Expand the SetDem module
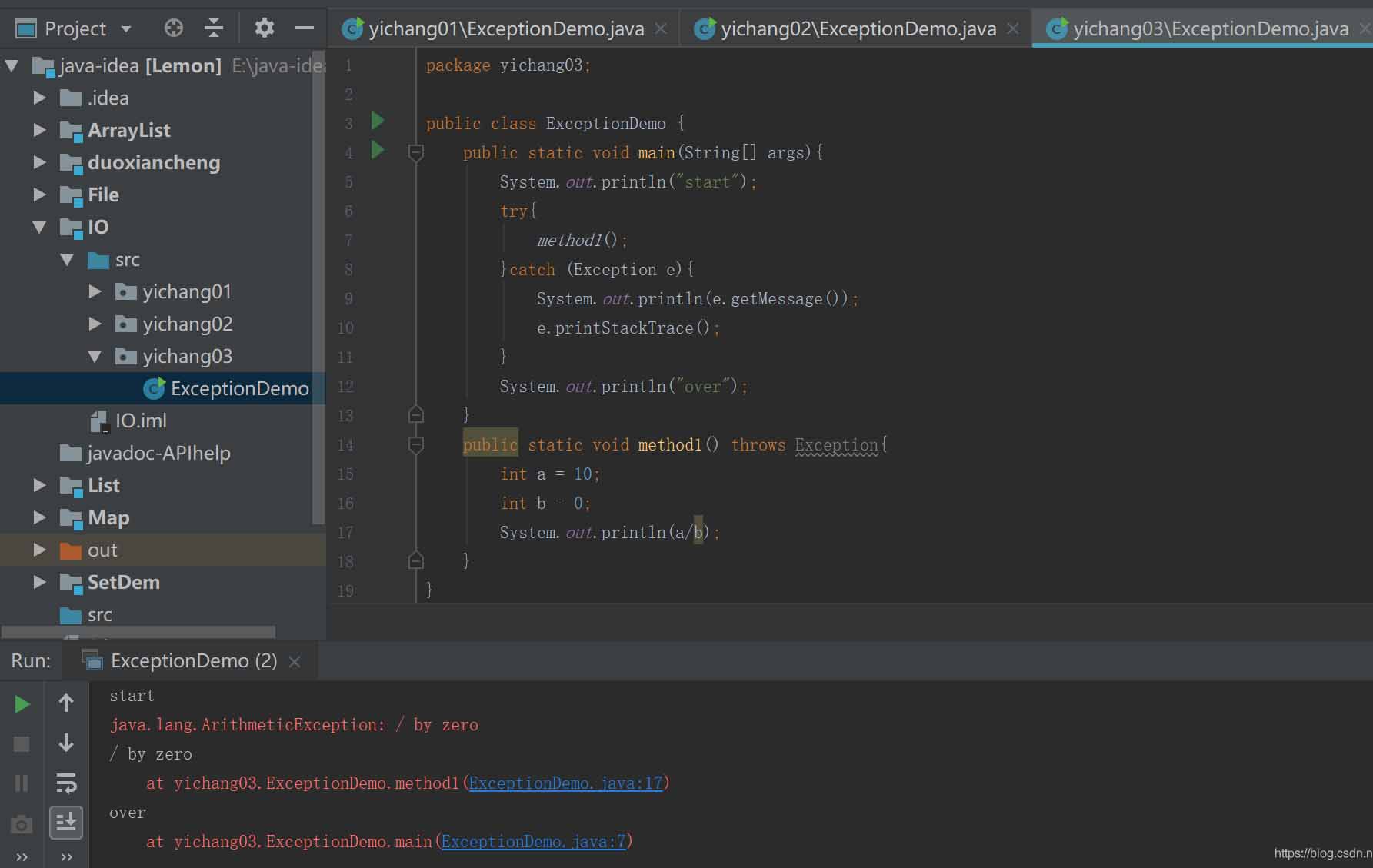The image size is (1373, 868). (x=40, y=583)
